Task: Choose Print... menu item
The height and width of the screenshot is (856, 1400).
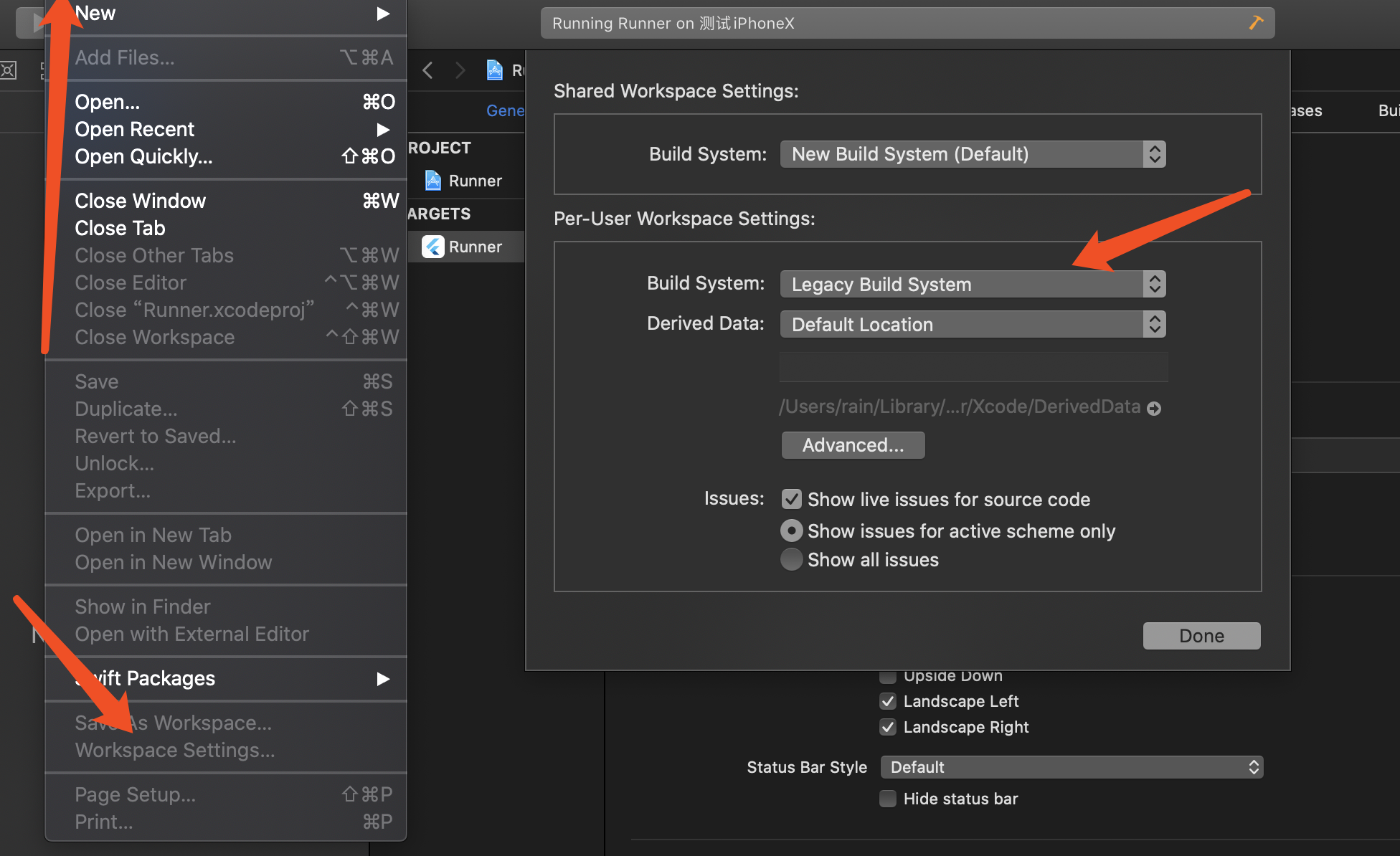Action: coord(226,822)
